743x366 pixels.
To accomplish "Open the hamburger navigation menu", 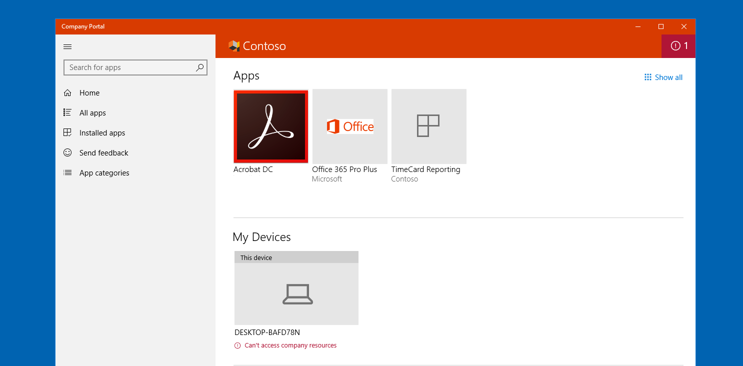I will tap(67, 46).
